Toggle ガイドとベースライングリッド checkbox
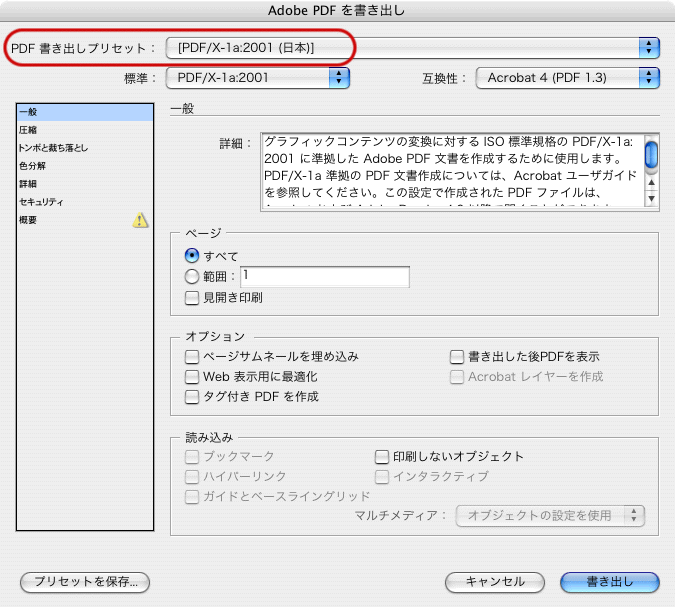 tap(192, 496)
